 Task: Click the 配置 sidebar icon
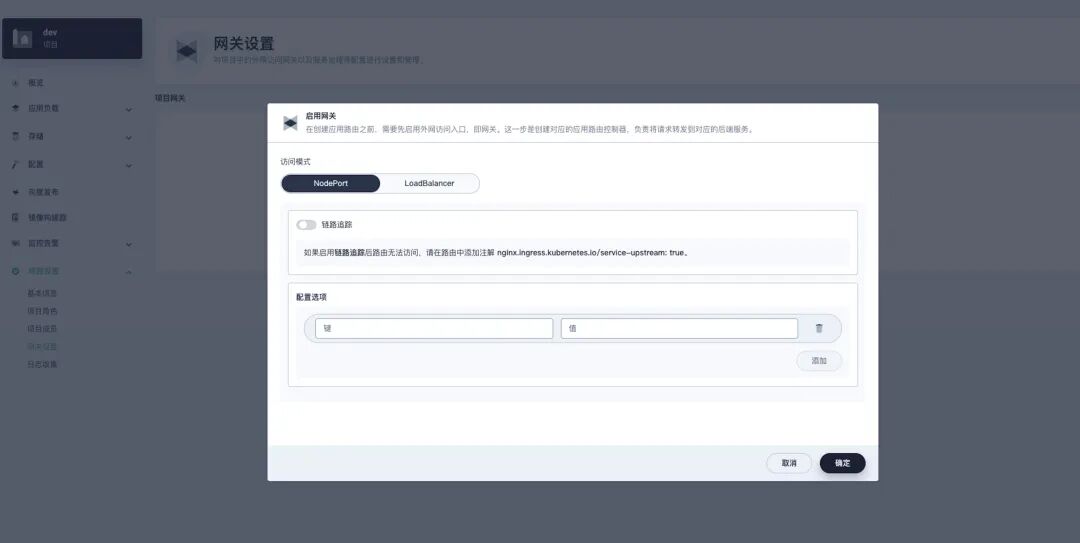pos(15,165)
